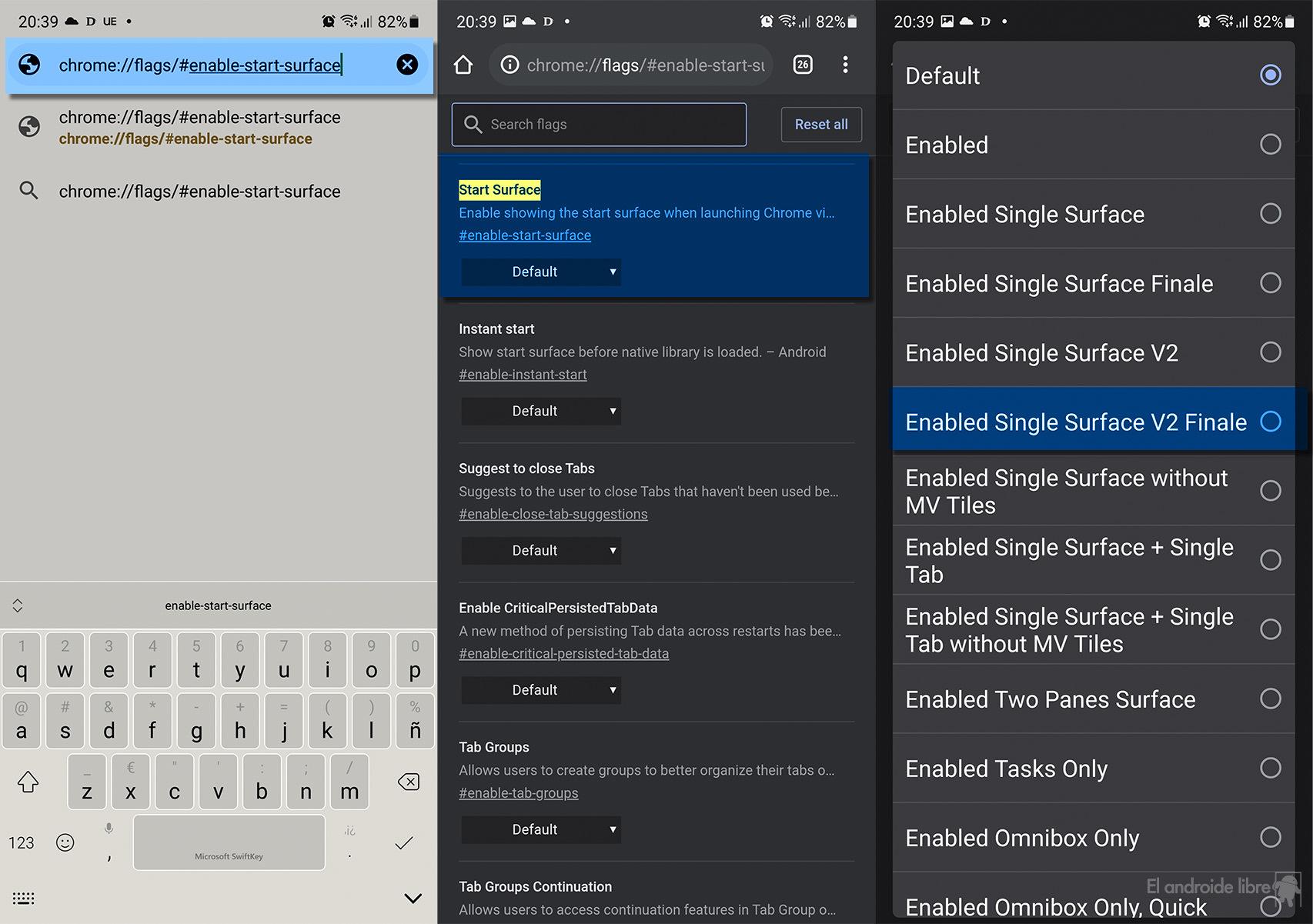
Task: Select the Enabled Tasks Only radio button
Action: [1270, 768]
